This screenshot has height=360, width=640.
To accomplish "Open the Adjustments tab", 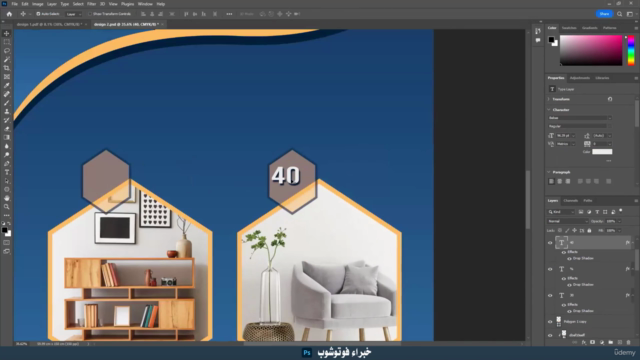I will pyautogui.click(x=580, y=78).
